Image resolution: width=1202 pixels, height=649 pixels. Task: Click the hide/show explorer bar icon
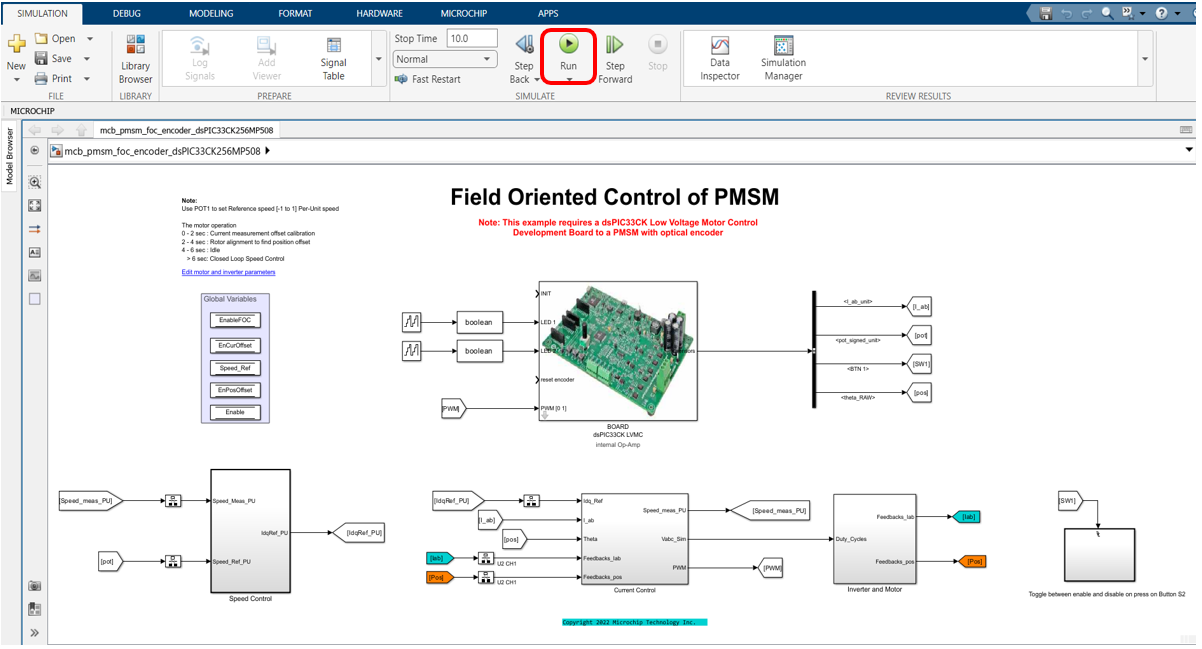tap(35, 151)
